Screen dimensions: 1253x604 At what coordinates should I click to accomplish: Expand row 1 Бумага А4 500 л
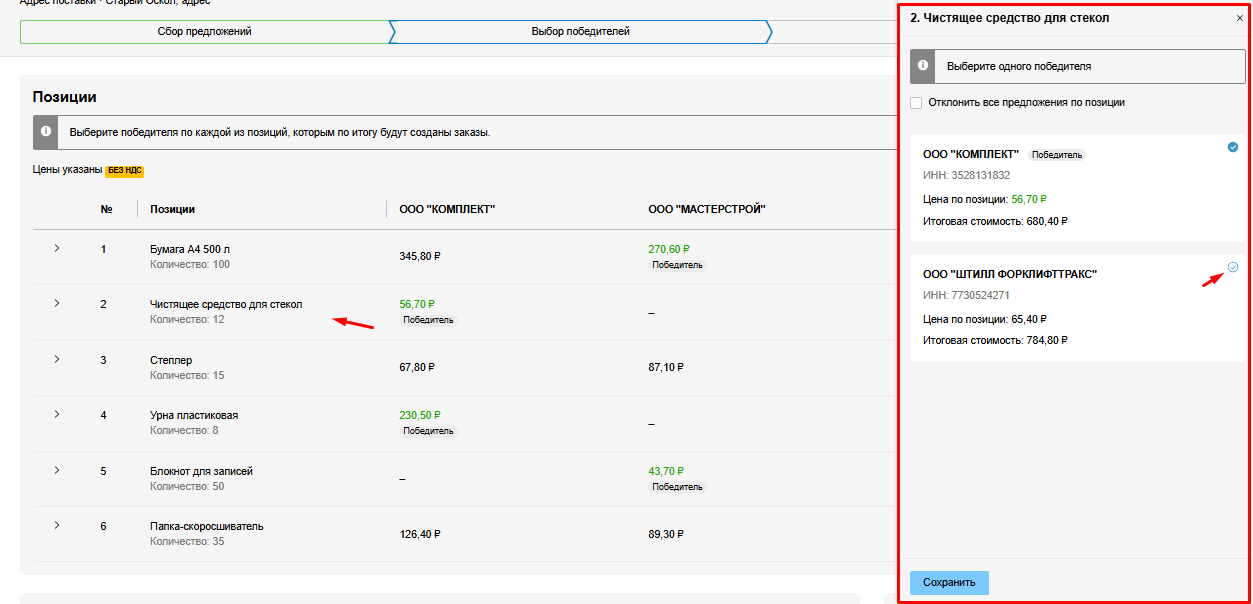coord(56,248)
